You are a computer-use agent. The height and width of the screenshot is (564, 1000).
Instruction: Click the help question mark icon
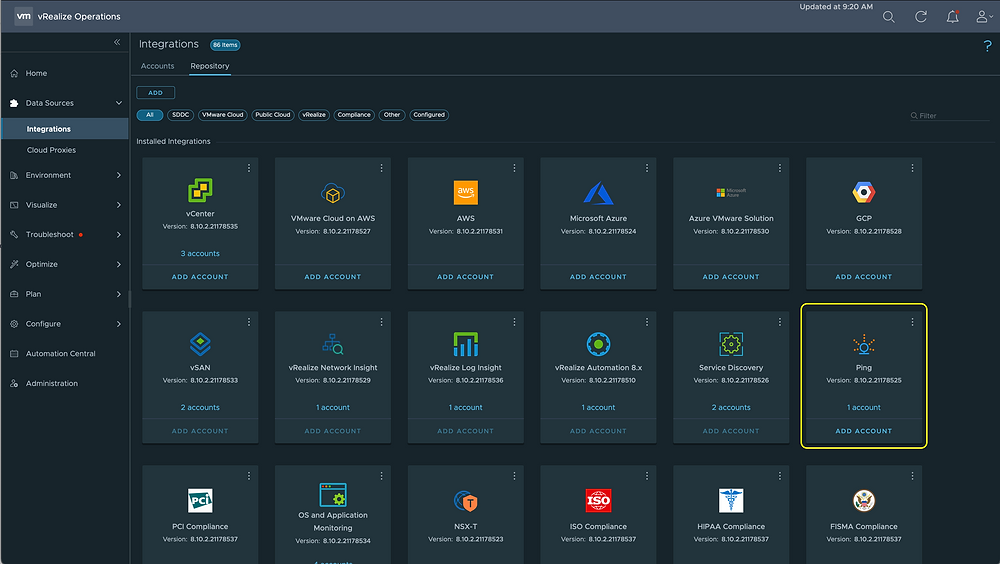click(x=987, y=45)
